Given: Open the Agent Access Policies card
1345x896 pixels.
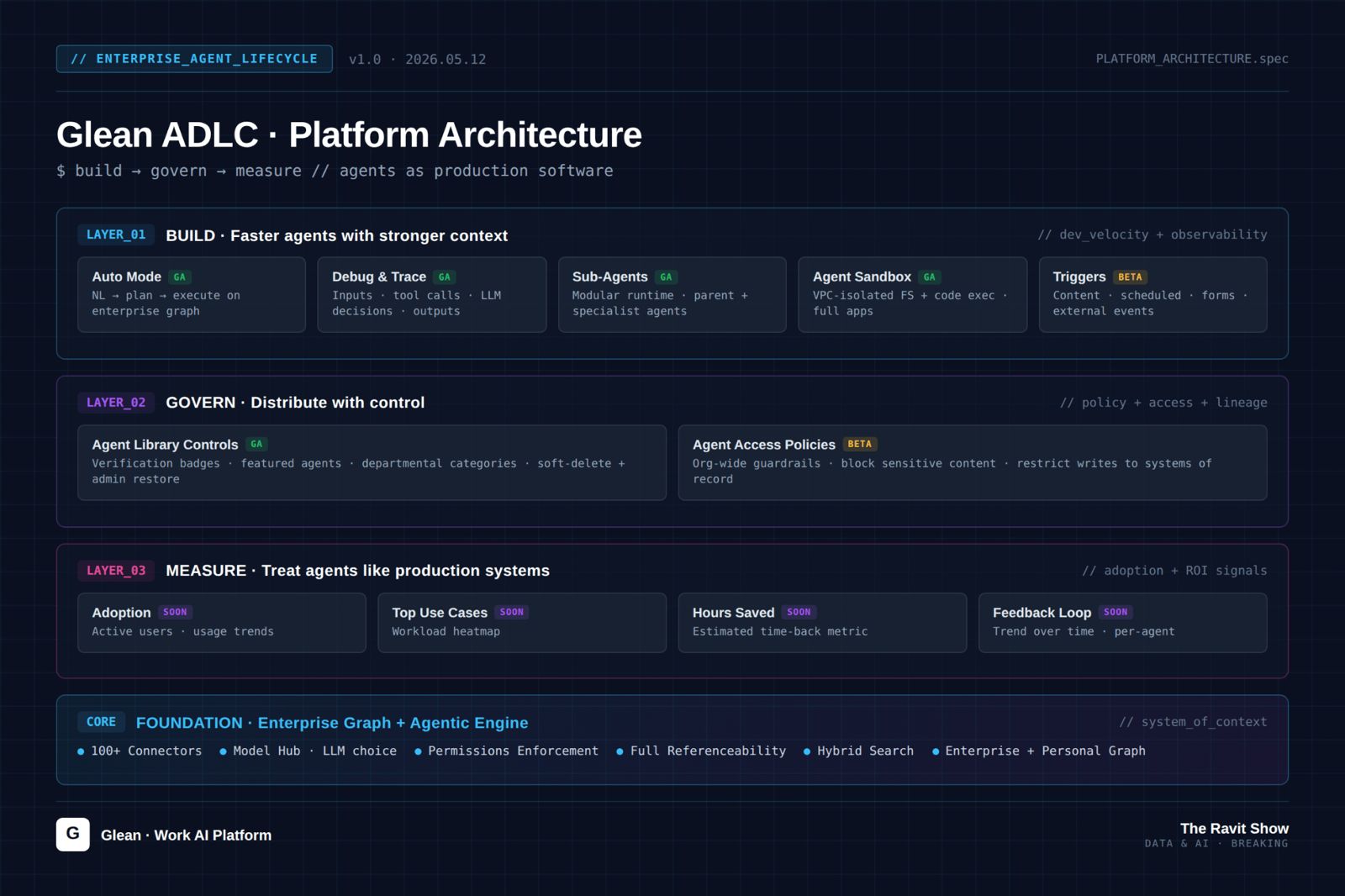Looking at the screenshot, I should coord(973,462).
